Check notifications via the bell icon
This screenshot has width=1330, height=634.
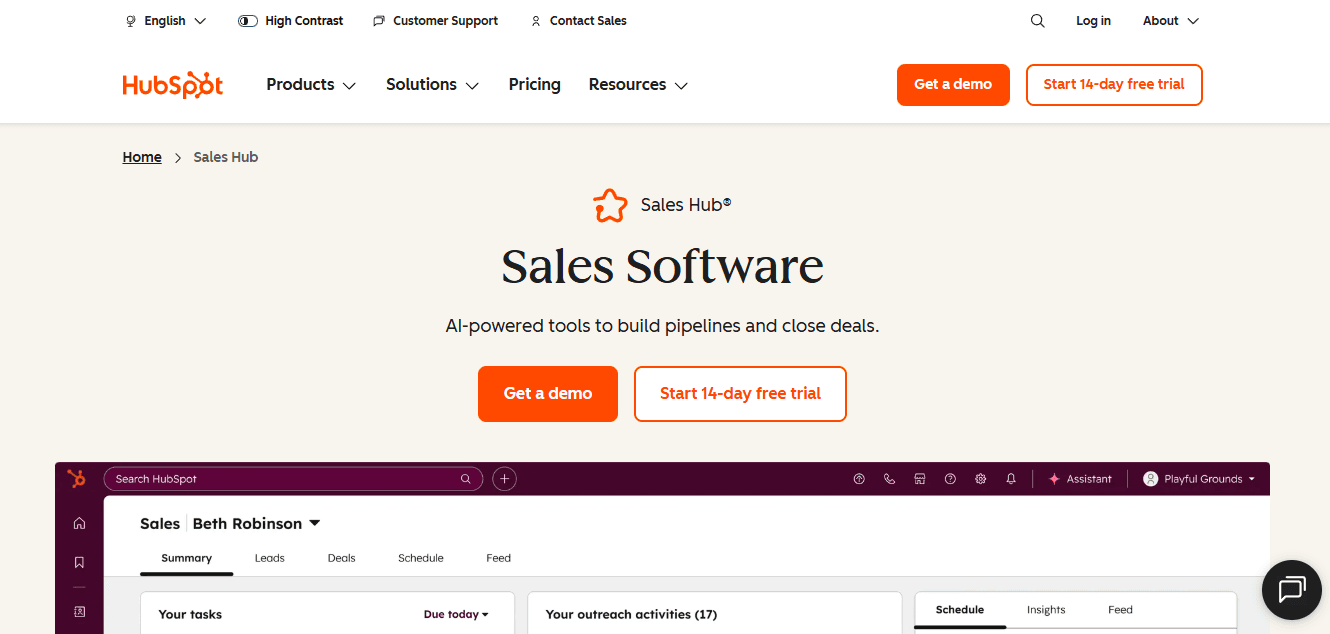[x=1011, y=478]
